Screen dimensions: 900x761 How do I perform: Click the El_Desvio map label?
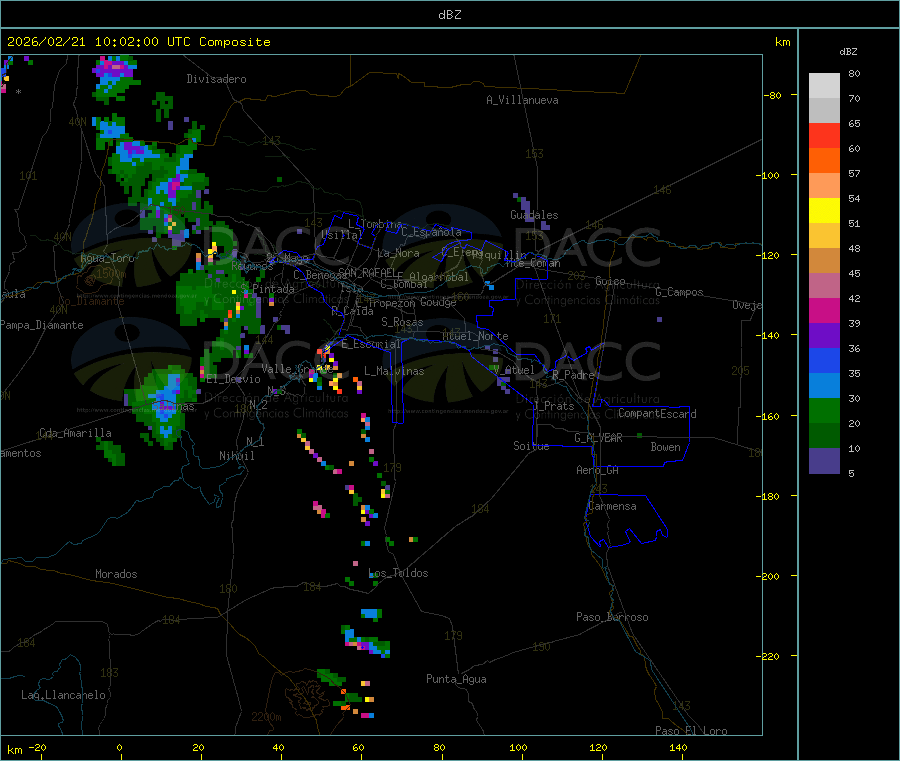[233, 379]
